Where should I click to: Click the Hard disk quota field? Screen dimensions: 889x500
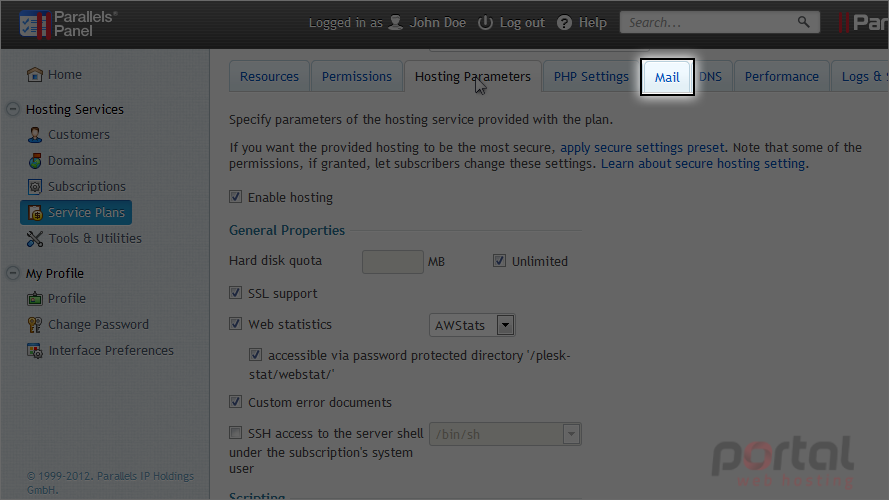(393, 262)
